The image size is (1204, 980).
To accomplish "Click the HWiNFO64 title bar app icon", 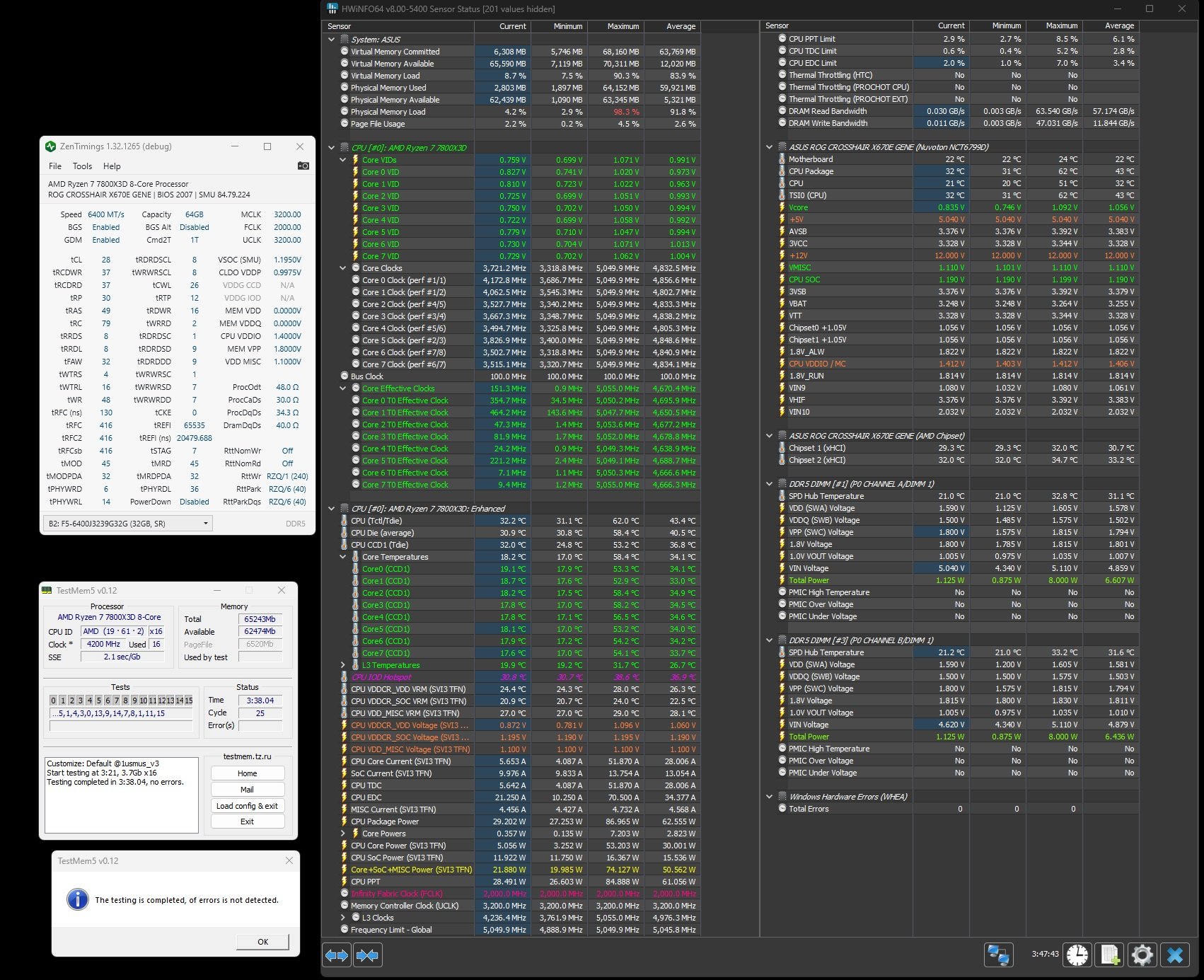I will 332,8.
